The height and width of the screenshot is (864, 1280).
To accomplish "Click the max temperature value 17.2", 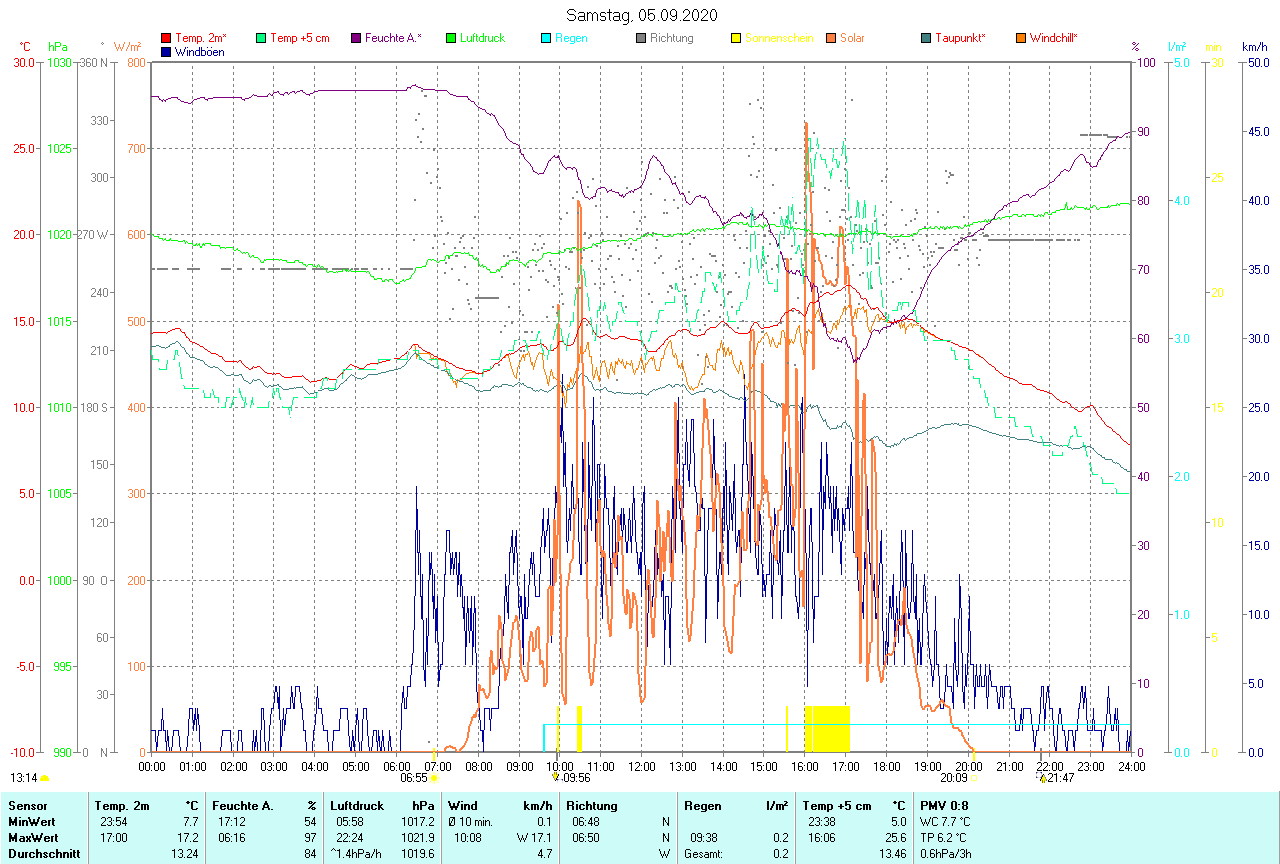I will click(187, 838).
